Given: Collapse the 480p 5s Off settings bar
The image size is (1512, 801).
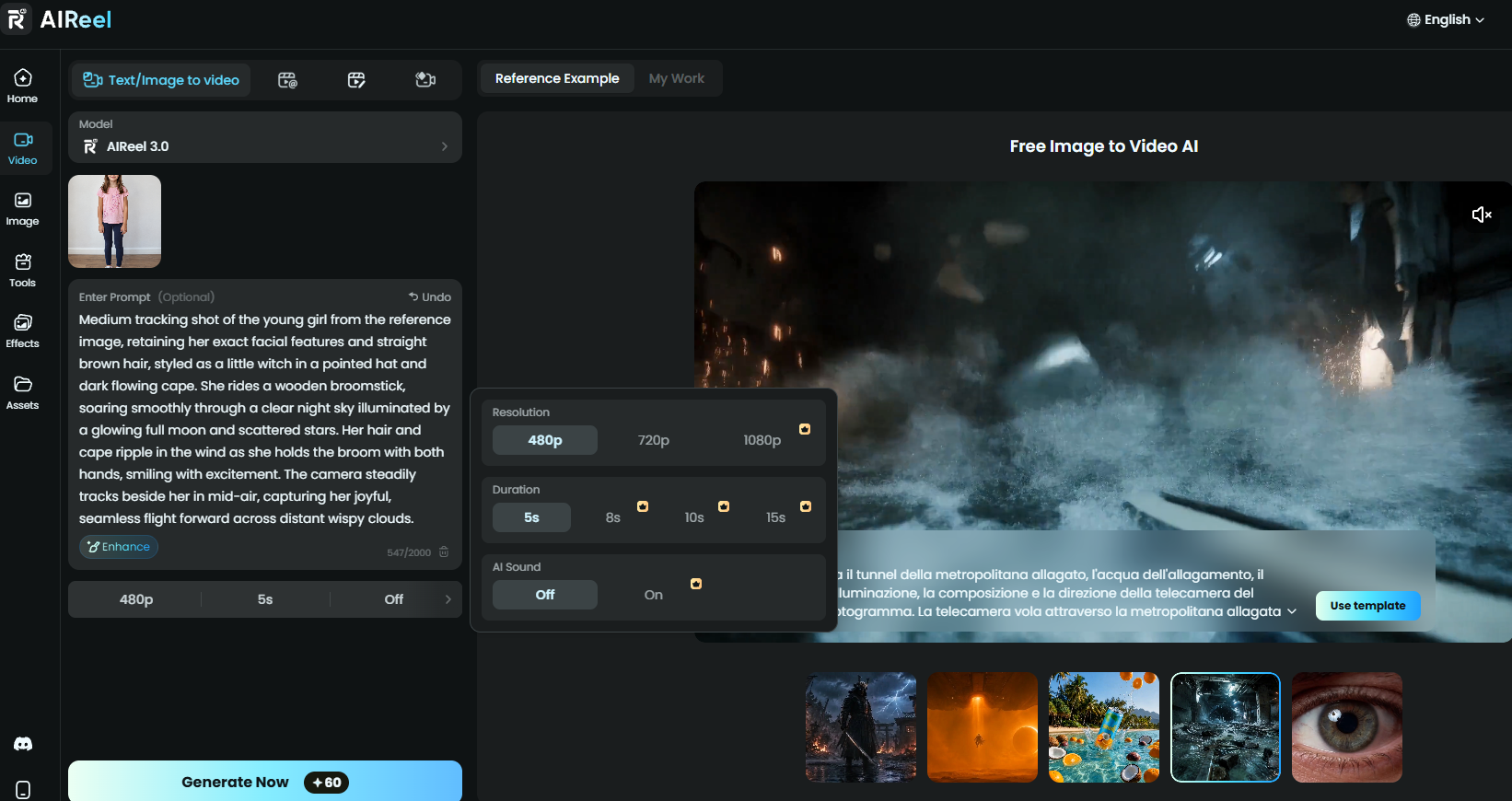Looking at the screenshot, I should click(x=265, y=599).
